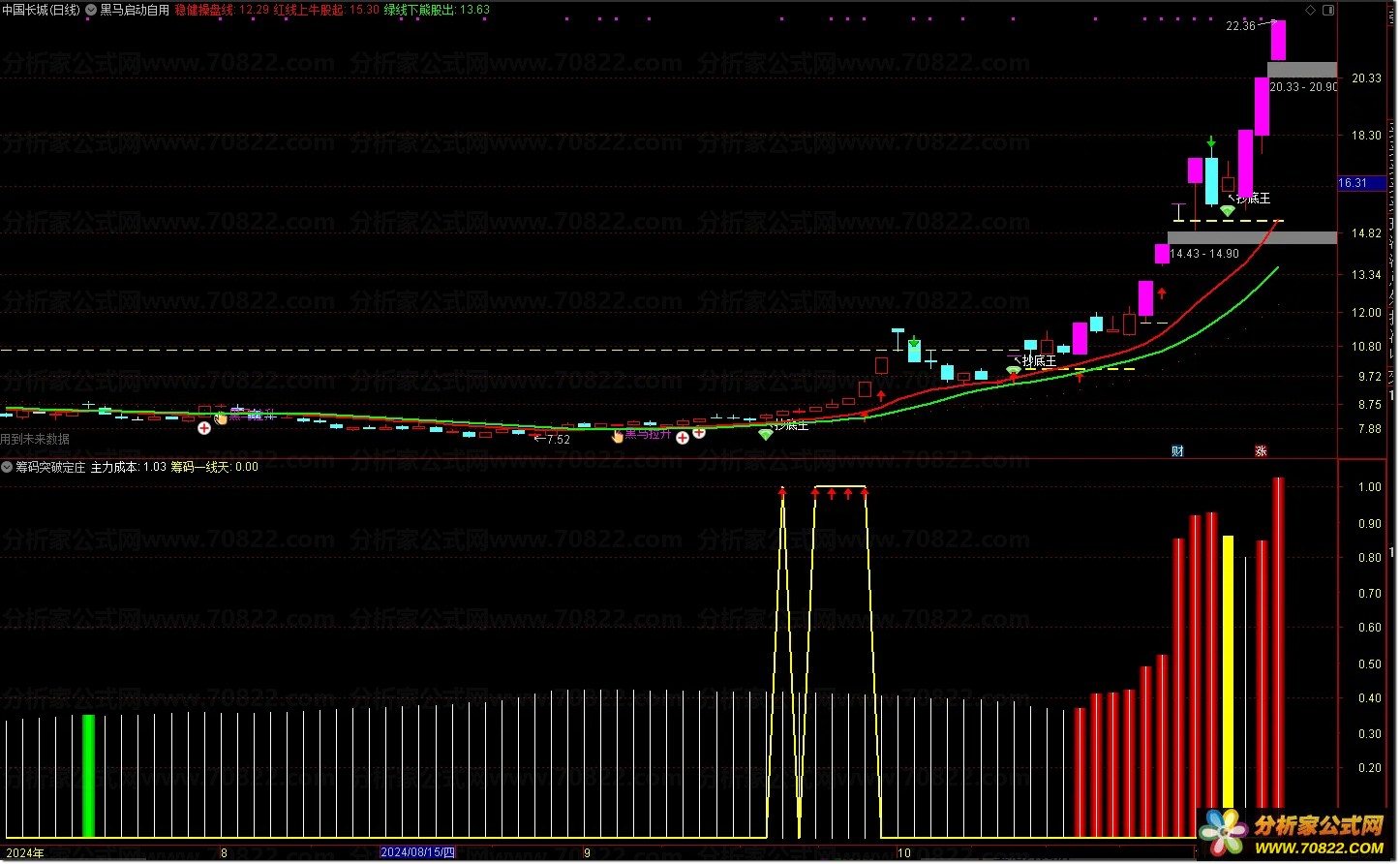Click the diamond icon in chart corner

coord(1310,10)
